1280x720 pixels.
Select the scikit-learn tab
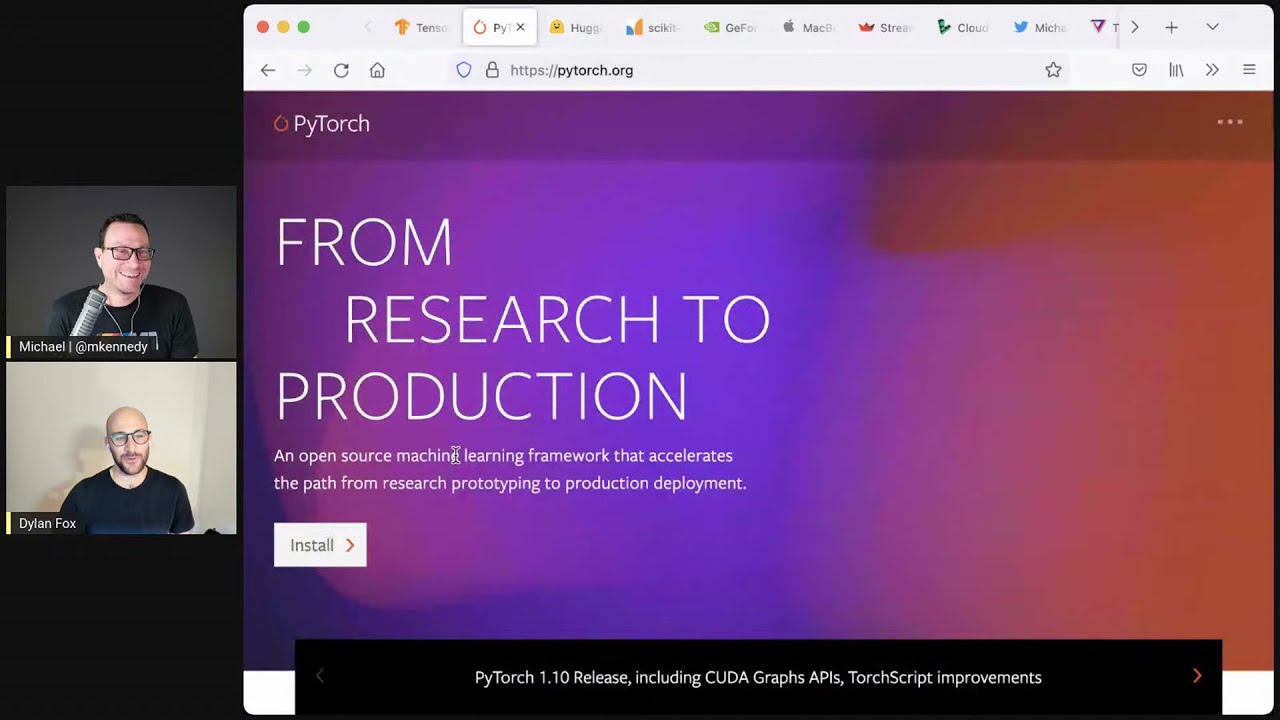[652, 27]
